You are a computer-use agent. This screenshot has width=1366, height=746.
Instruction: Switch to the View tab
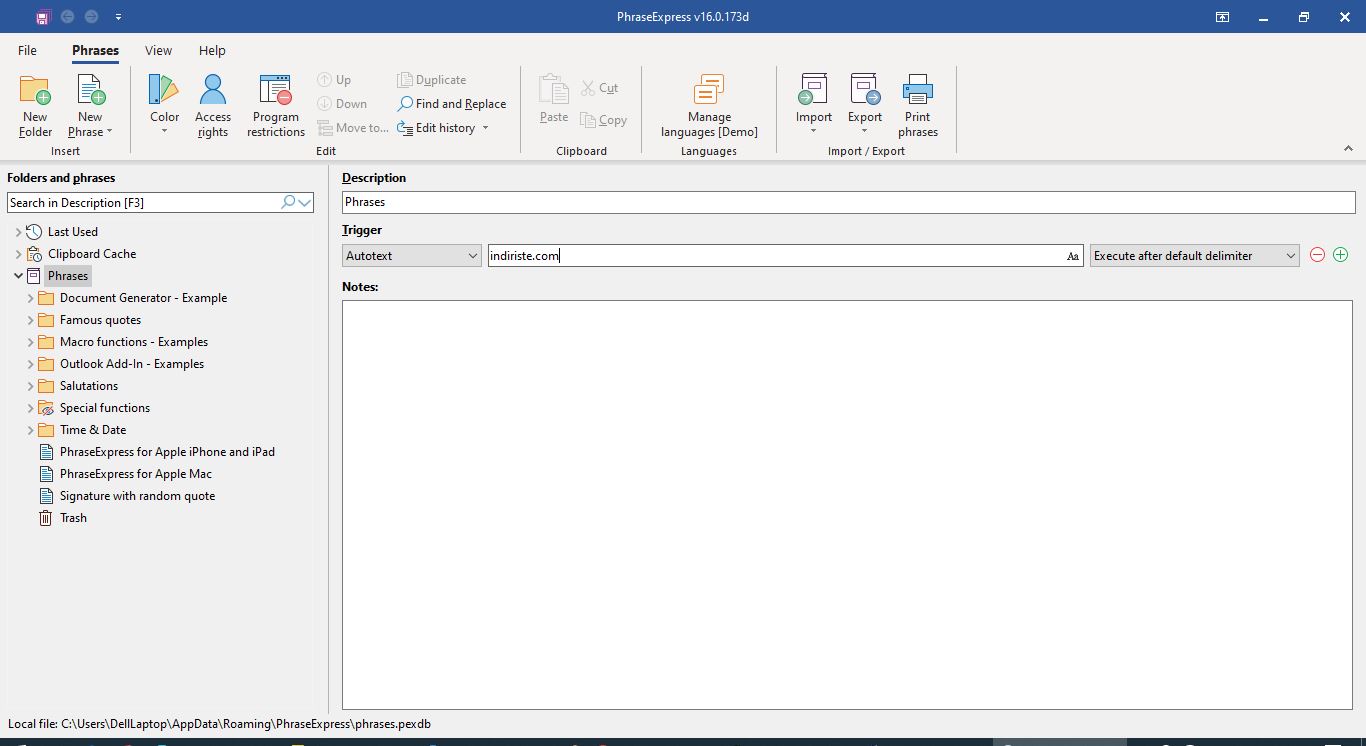pos(158,50)
